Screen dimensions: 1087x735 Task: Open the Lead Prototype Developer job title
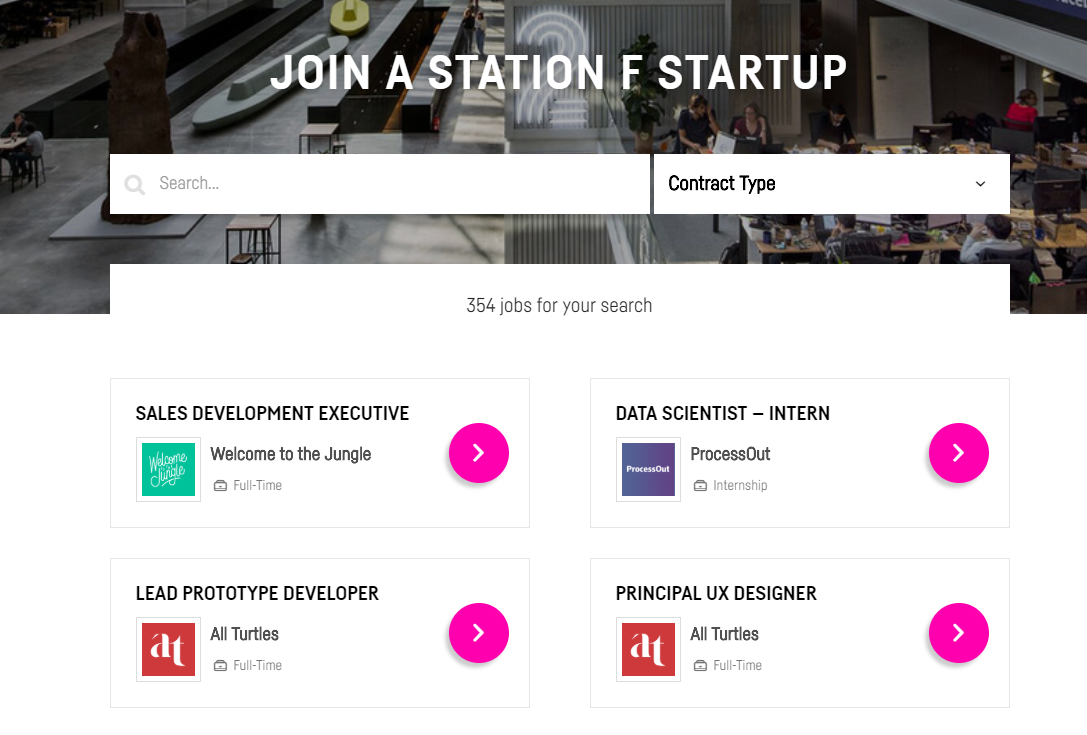point(257,593)
